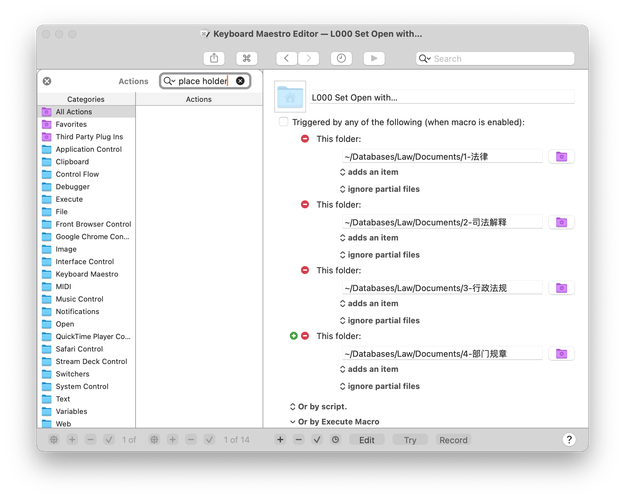Image resolution: width=625 pixels, height=500 pixels.
Task: Select the Front Browser Control category
Action: click(86, 224)
